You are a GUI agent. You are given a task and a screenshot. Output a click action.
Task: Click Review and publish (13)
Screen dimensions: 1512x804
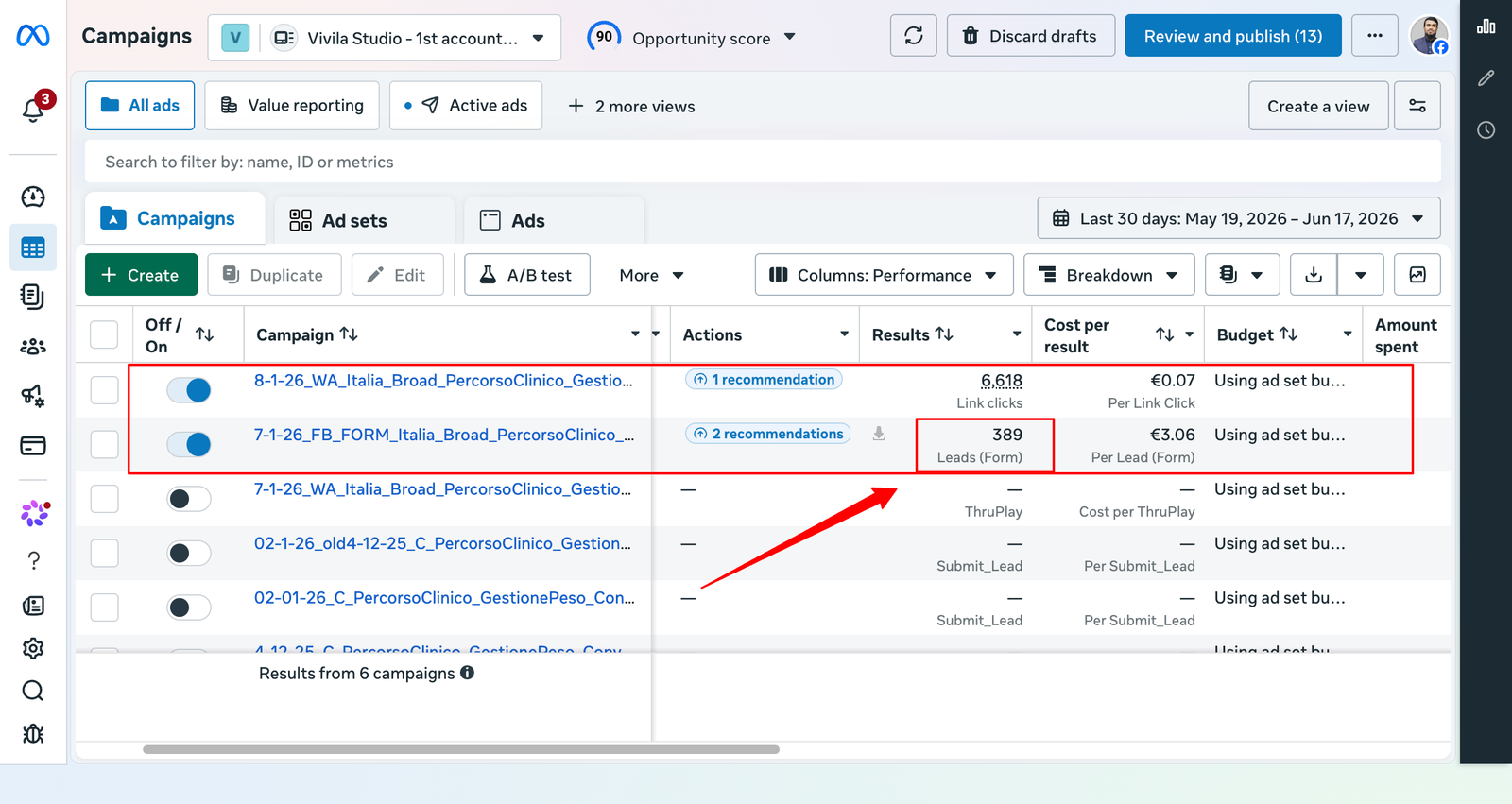coord(1233,36)
